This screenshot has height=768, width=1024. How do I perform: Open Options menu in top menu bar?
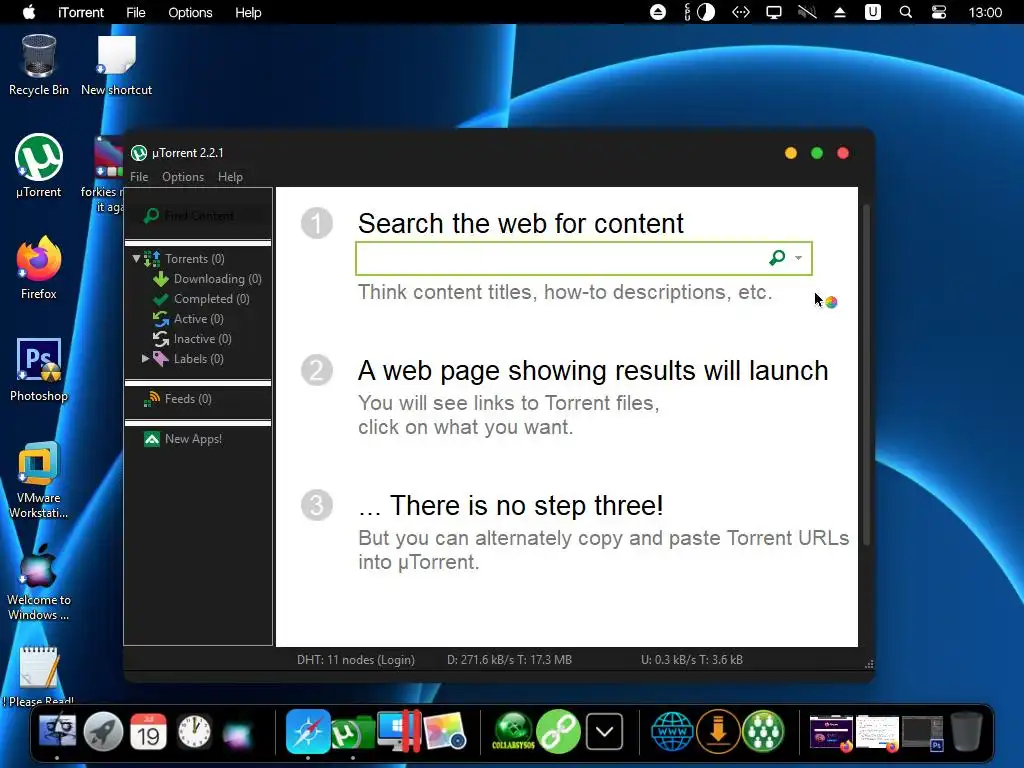[190, 12]
